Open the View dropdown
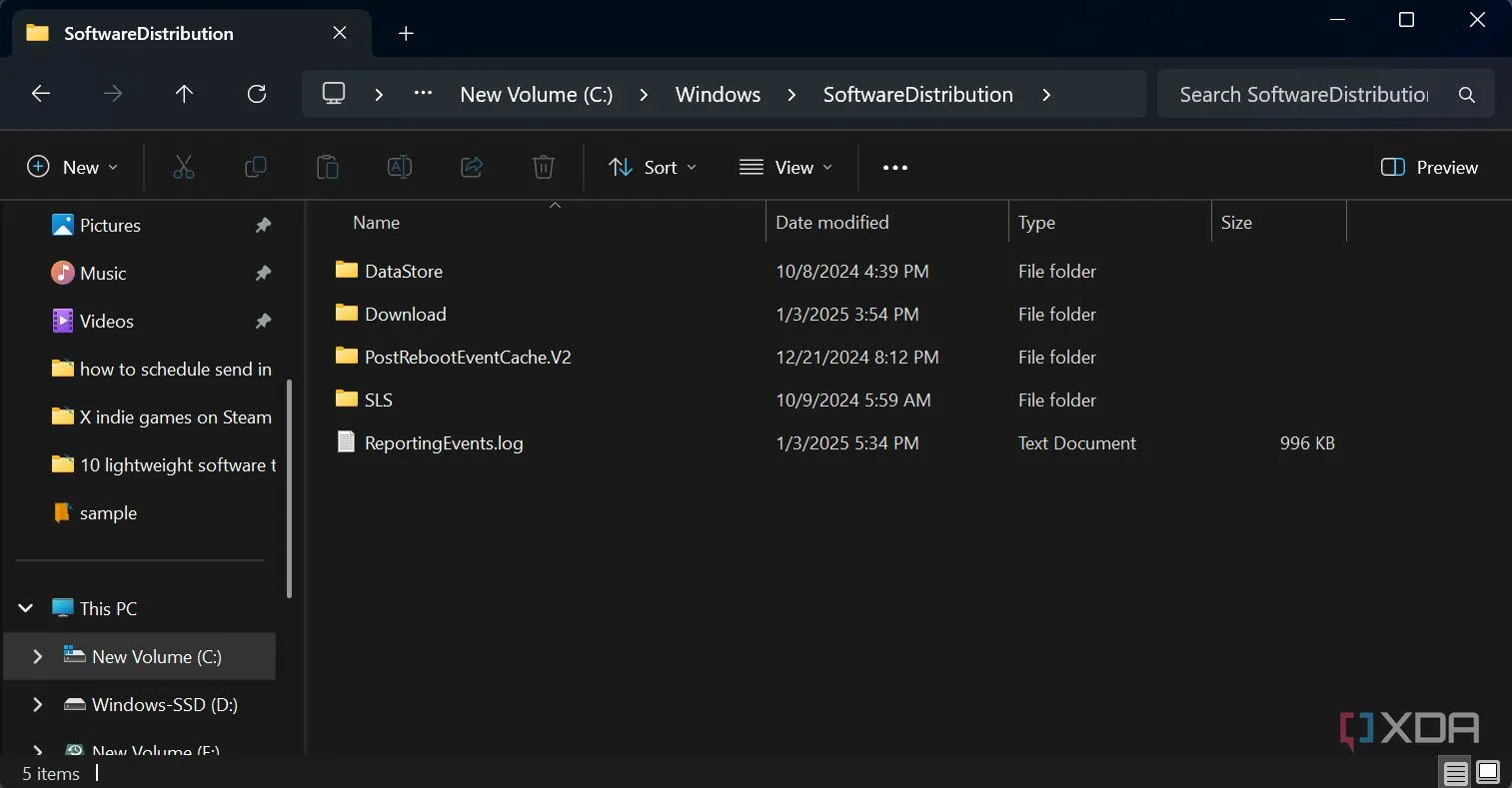Image resolution: width=1512 pixels, height=788 pixels. click(x=786, y=167)
